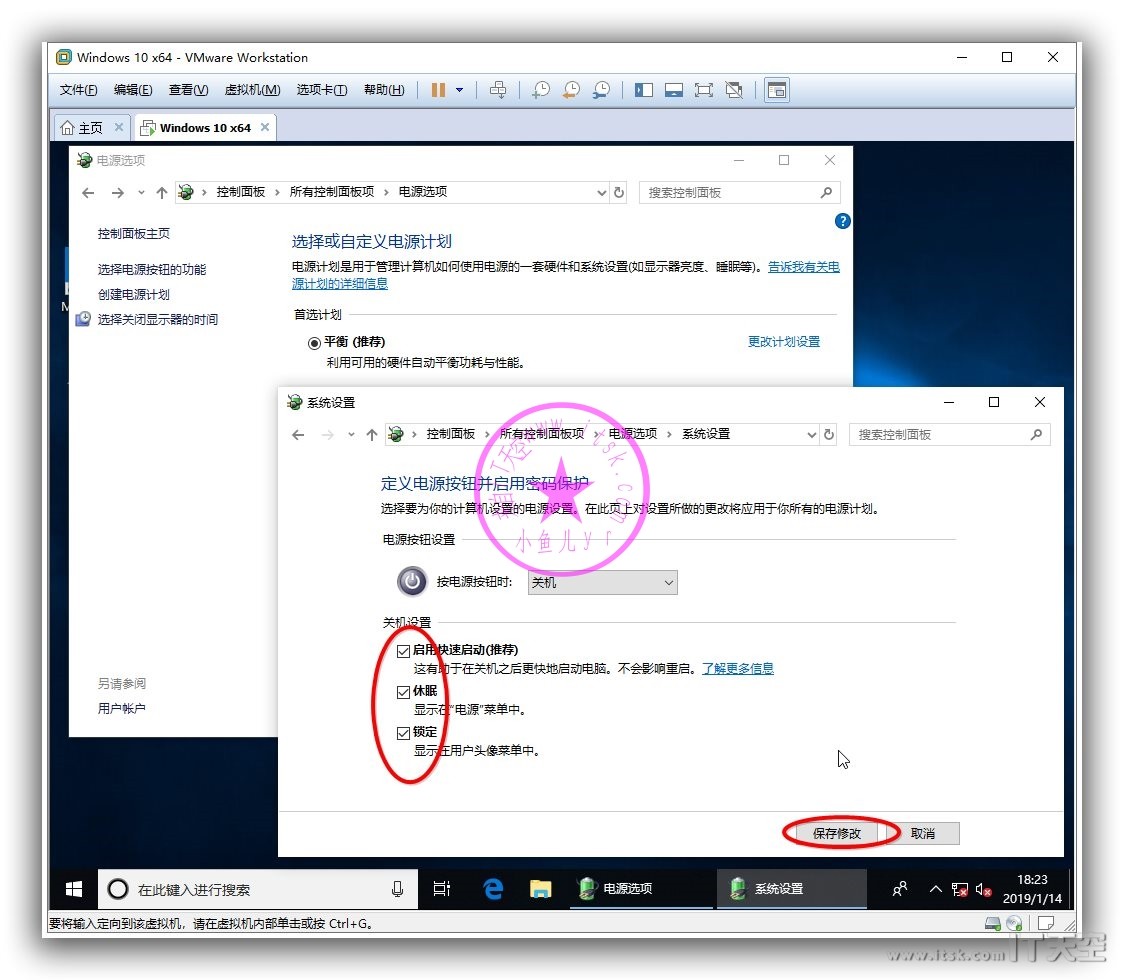Viewport: 1124px width, 980px height.
Task: Open the 帮助(H) menu
Action: pyautogui.click(x=384, y=90)
